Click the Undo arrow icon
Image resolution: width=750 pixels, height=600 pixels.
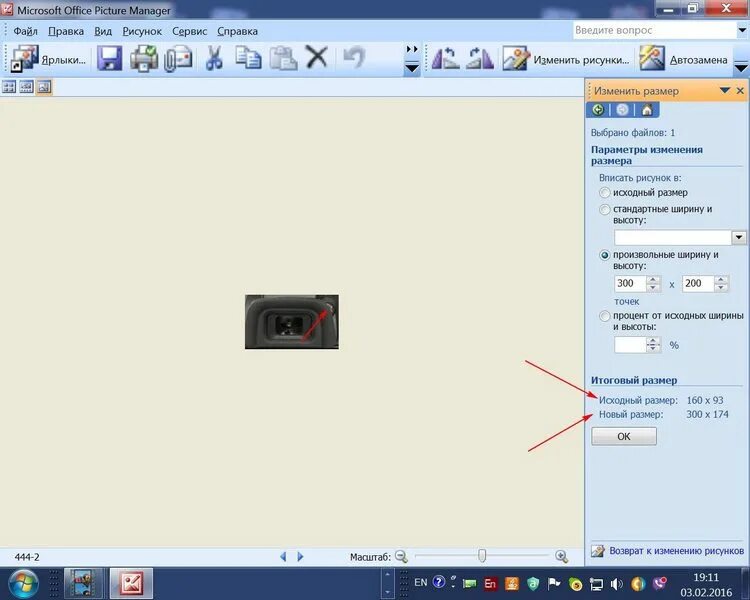click(354, 58)
